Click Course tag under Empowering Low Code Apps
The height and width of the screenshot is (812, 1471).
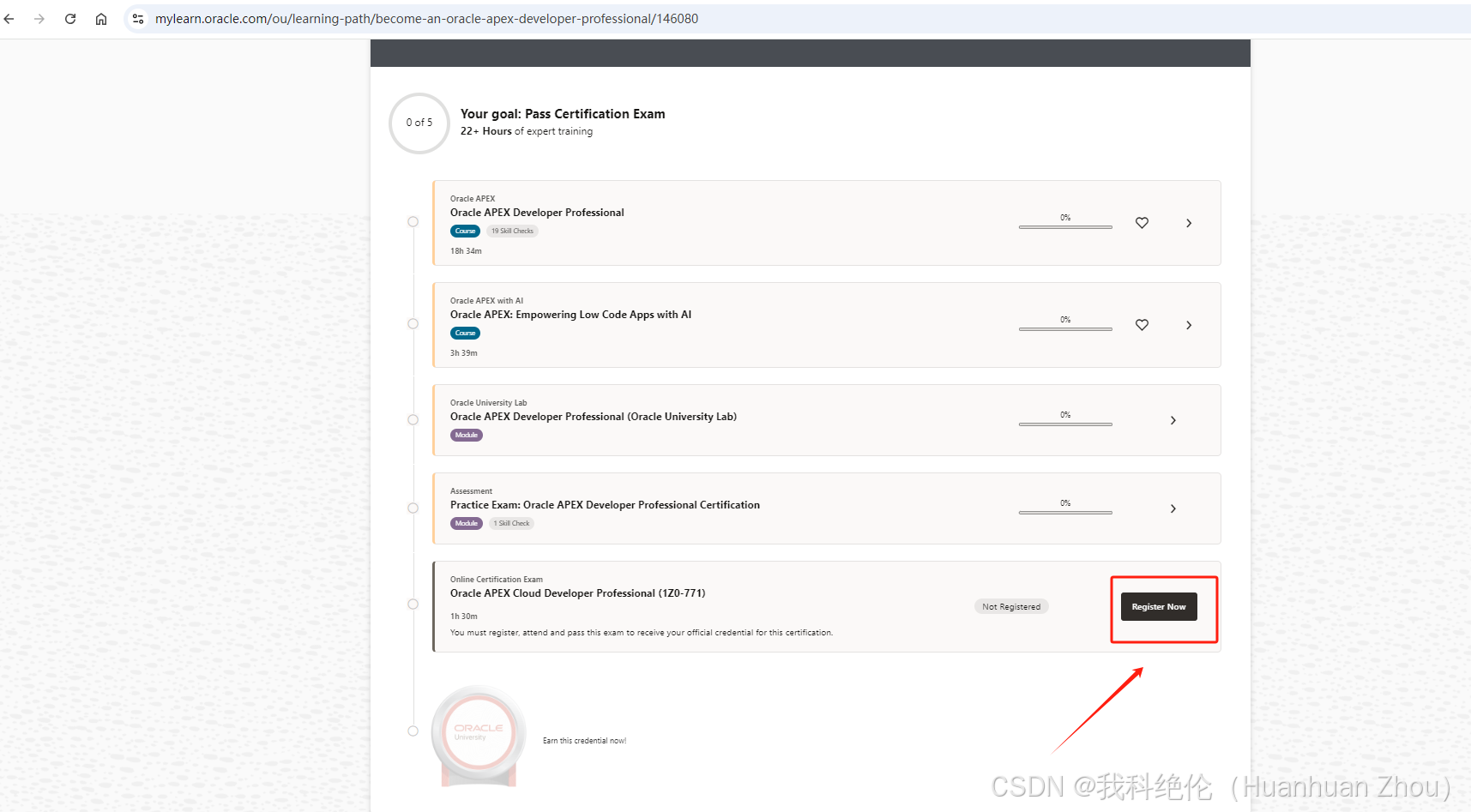[x=465, y=333]
